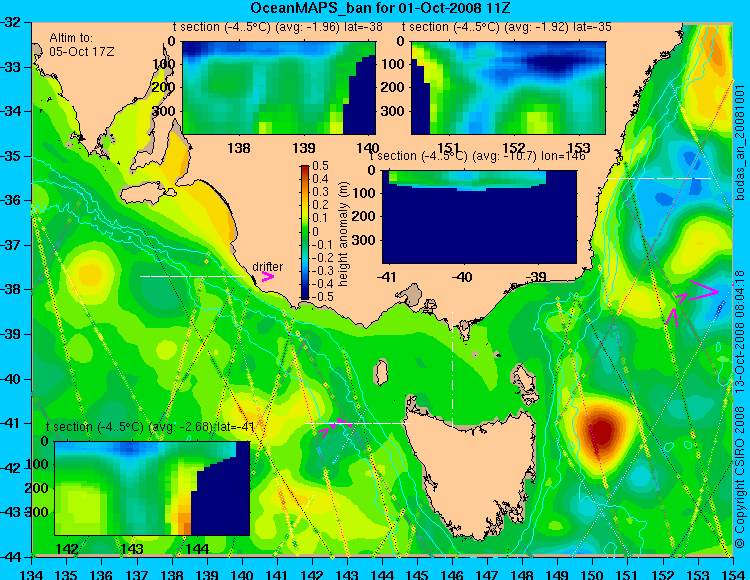Click the 152 label under the lat=-35 inset

tap(514, 148)
